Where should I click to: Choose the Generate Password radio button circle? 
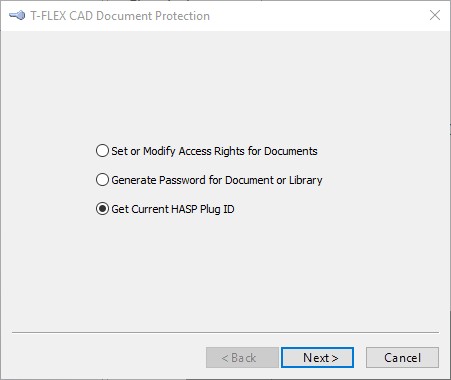[102, 180]
